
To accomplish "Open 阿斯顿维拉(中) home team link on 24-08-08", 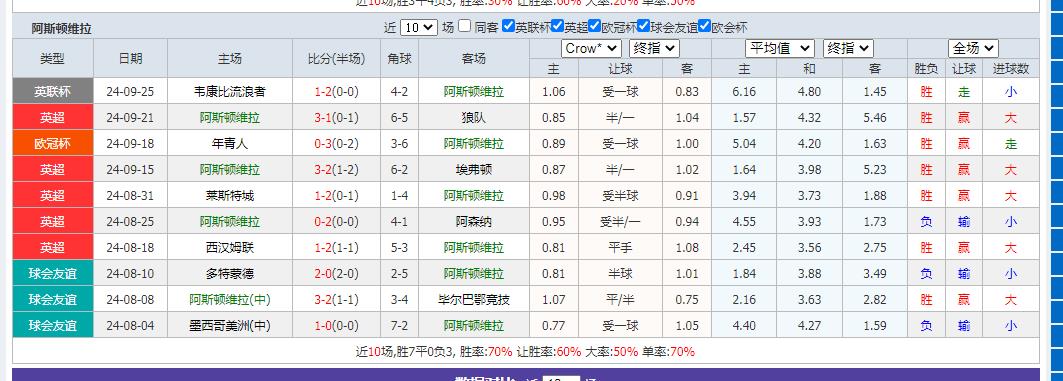I will [x=230, y=300].
